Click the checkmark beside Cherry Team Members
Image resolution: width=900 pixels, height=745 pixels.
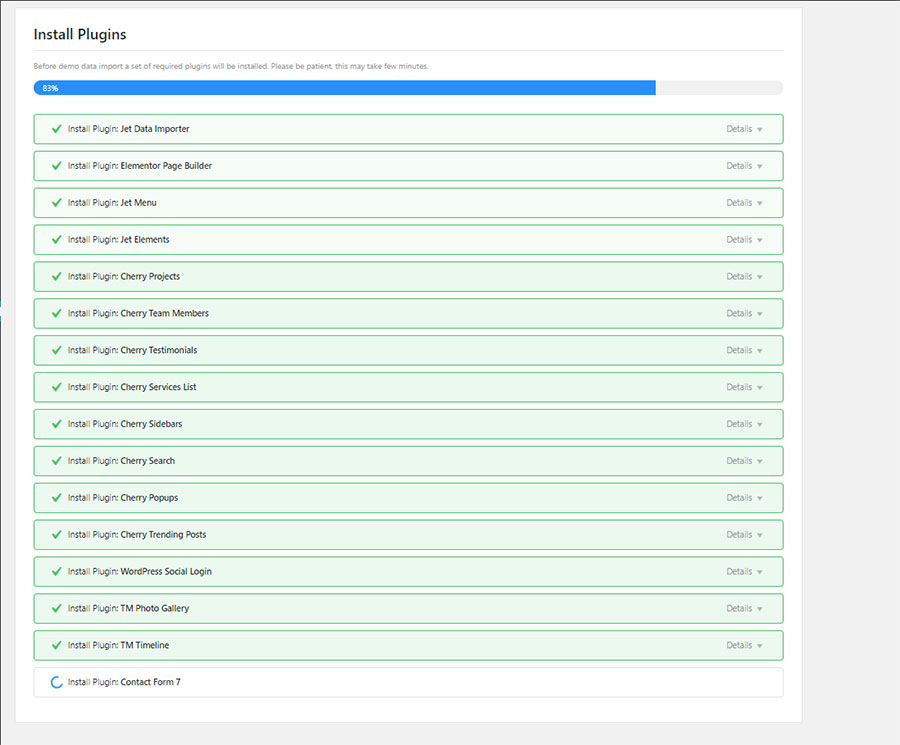(x=56, y=313)
